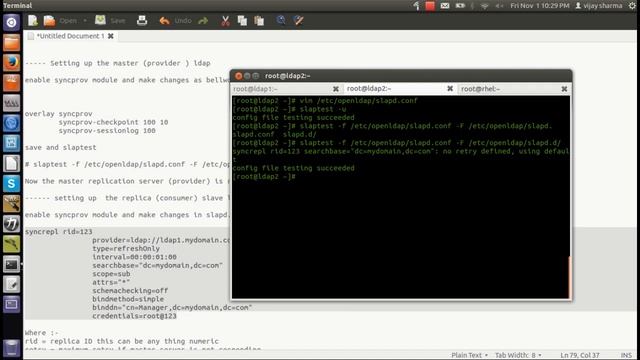Viewport: 640px width, 360px height.
Task: Click the New document icon in gedit toolbar
Action: (x=33, y=20)
